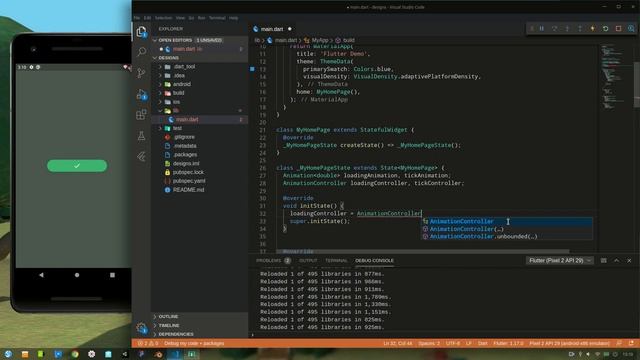640x360 pixels.
Task: Open the Flutter outline view icon
Action: point(141,156)
